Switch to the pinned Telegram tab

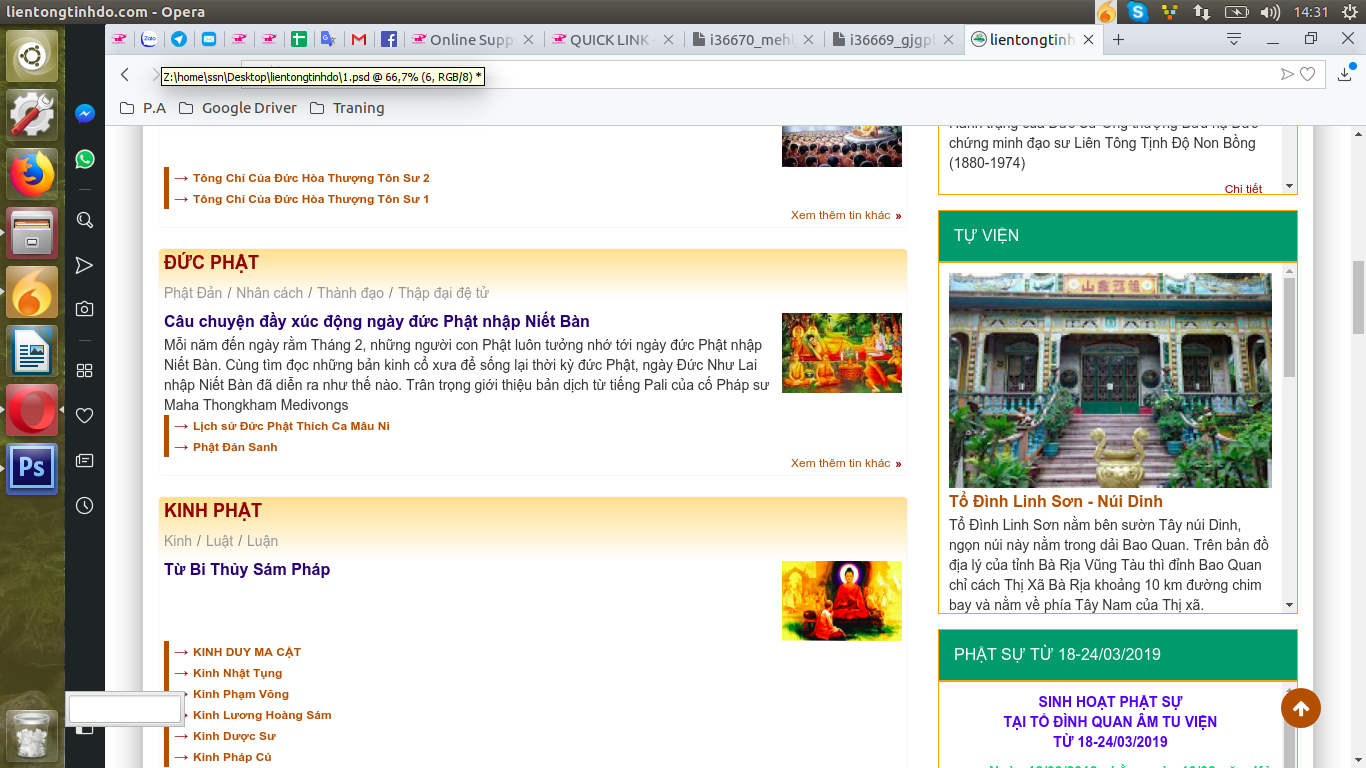coord(178,40)
